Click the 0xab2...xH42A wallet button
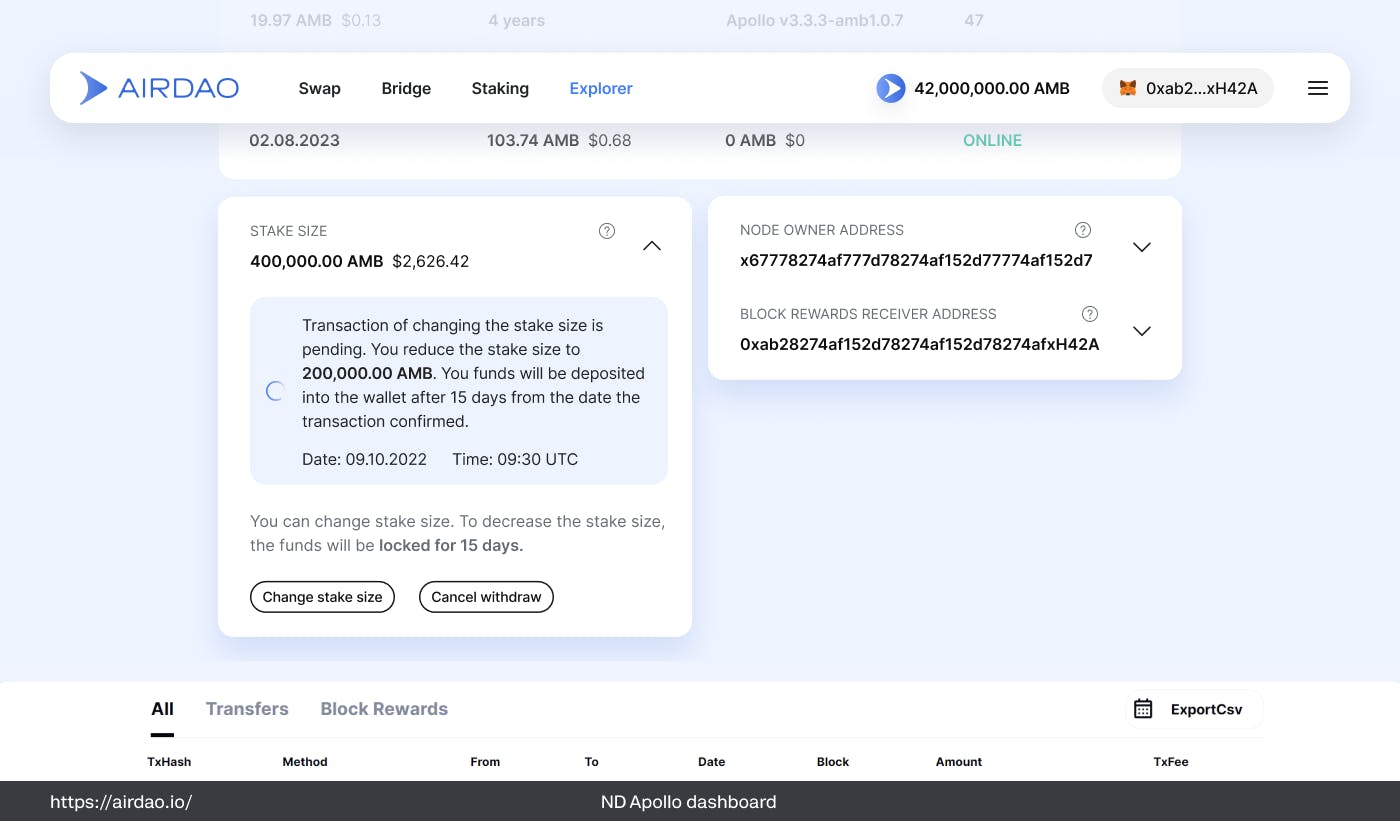 click(x=1188, y=88)
